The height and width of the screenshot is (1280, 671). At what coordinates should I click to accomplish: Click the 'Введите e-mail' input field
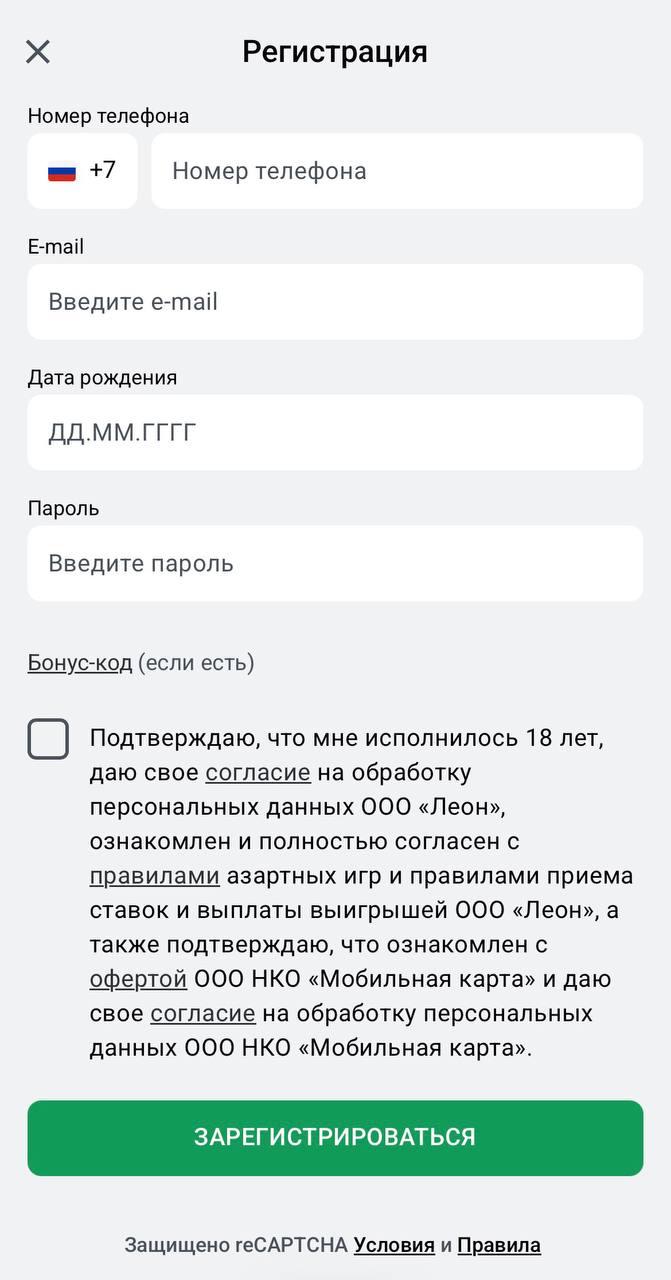335,302
